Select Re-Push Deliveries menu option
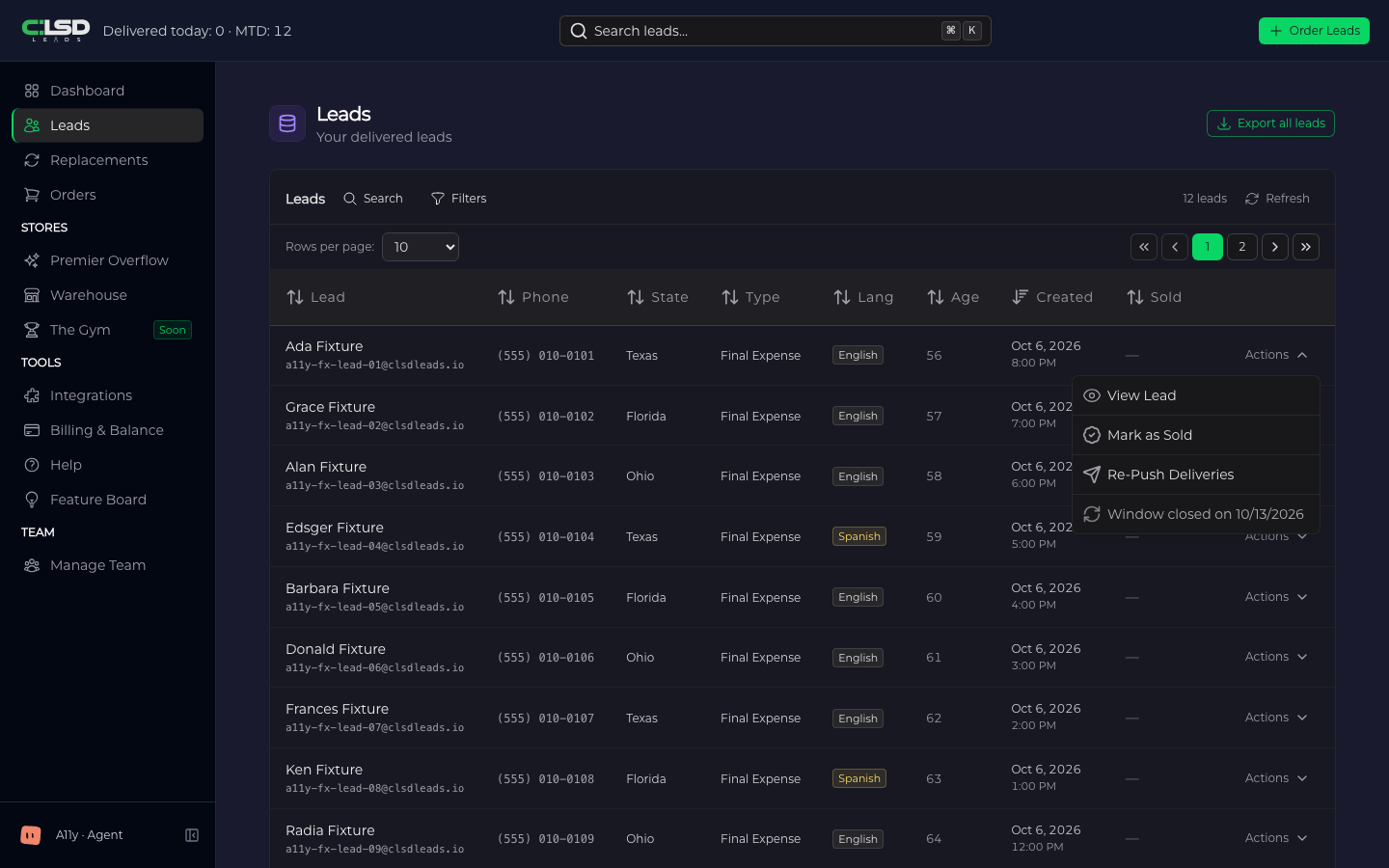 [1196, 475]
